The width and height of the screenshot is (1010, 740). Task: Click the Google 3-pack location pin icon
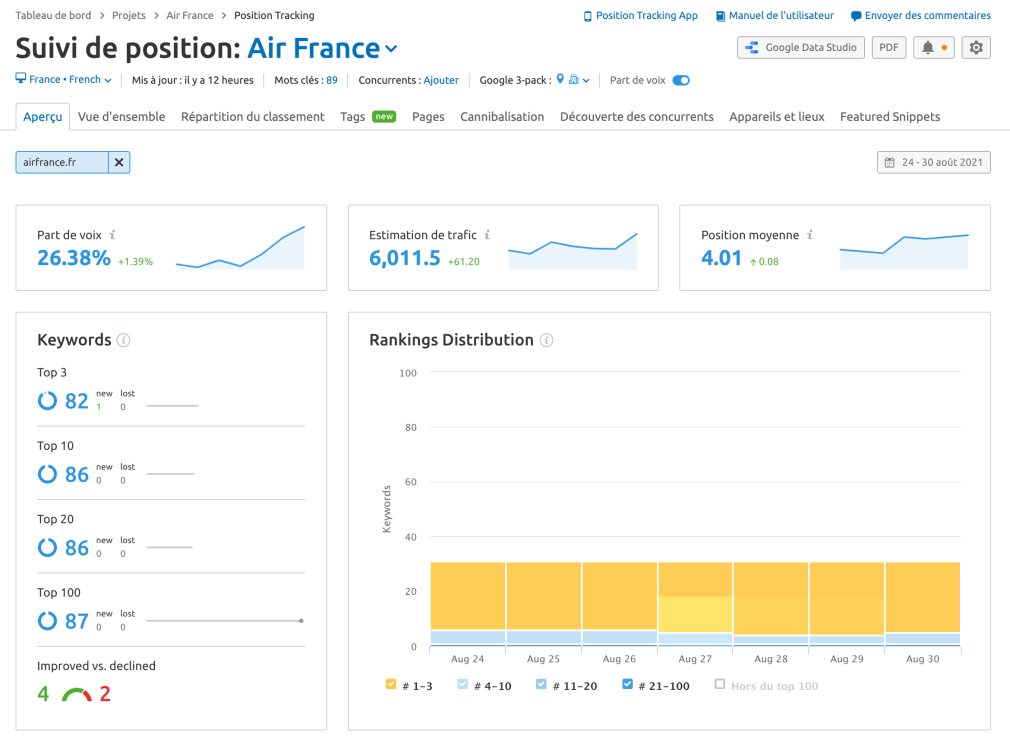[x=560, y=79]
